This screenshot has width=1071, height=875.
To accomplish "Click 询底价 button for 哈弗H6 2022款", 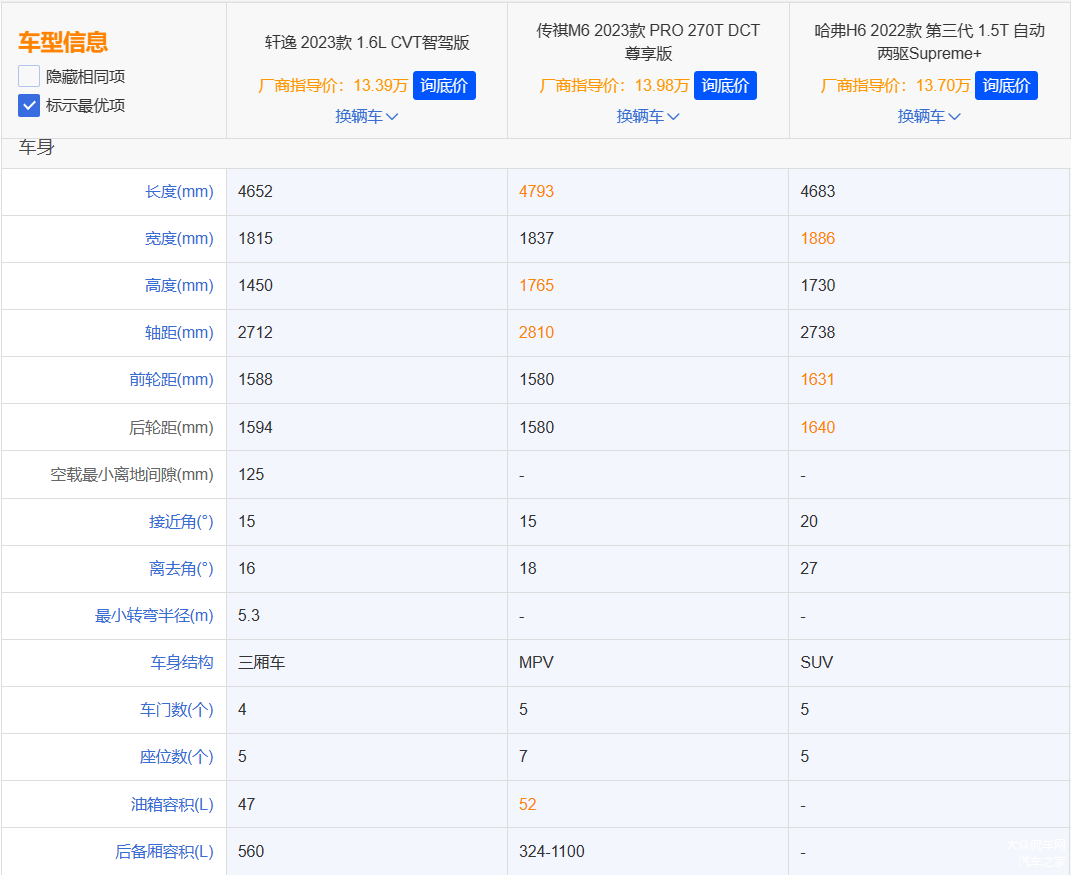I will (x=1006, y=86).
